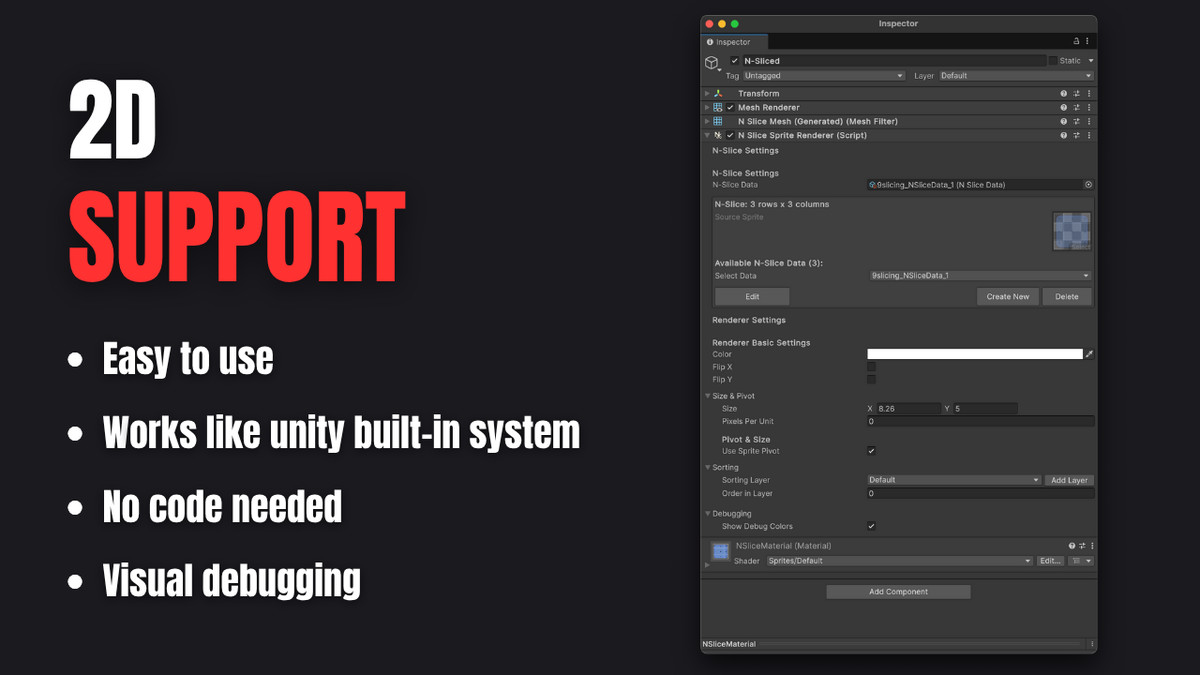Click the N Slice Sprite Renderer script icon
The height and width of the screenshot is (675, 1200).
click(x=718, y=135)
